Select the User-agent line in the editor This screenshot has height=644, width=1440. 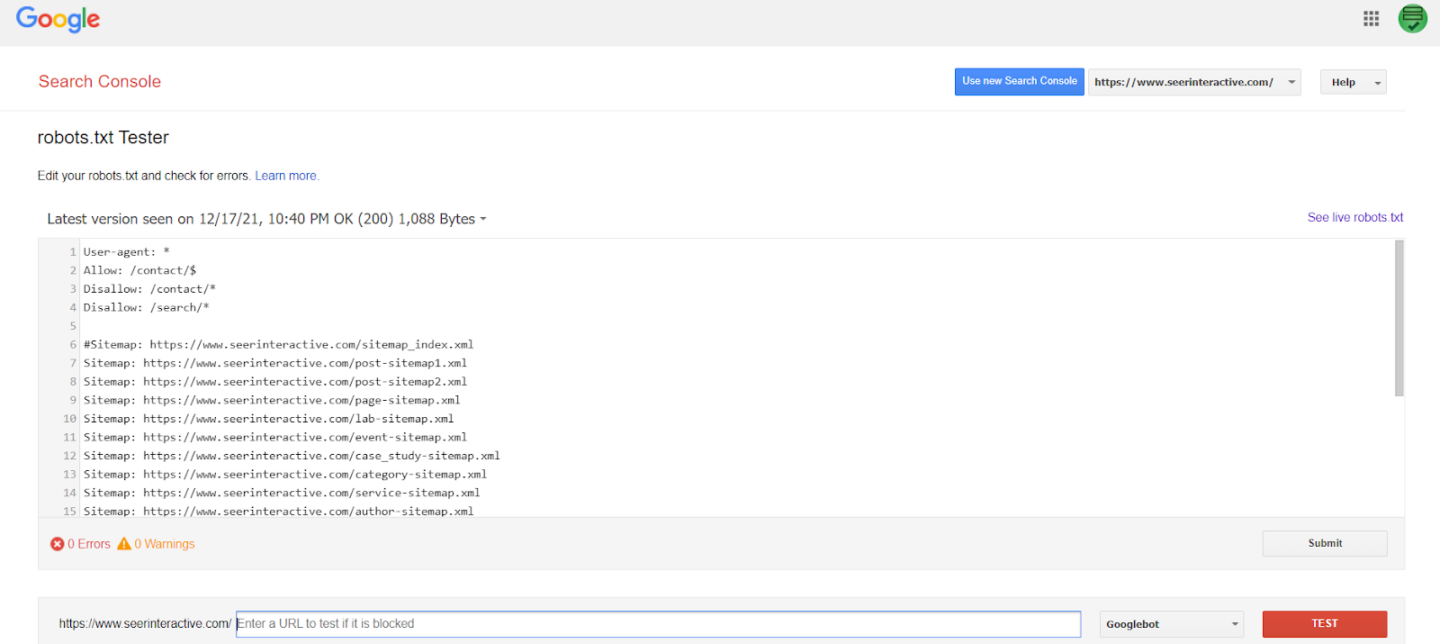coord(124,251)
